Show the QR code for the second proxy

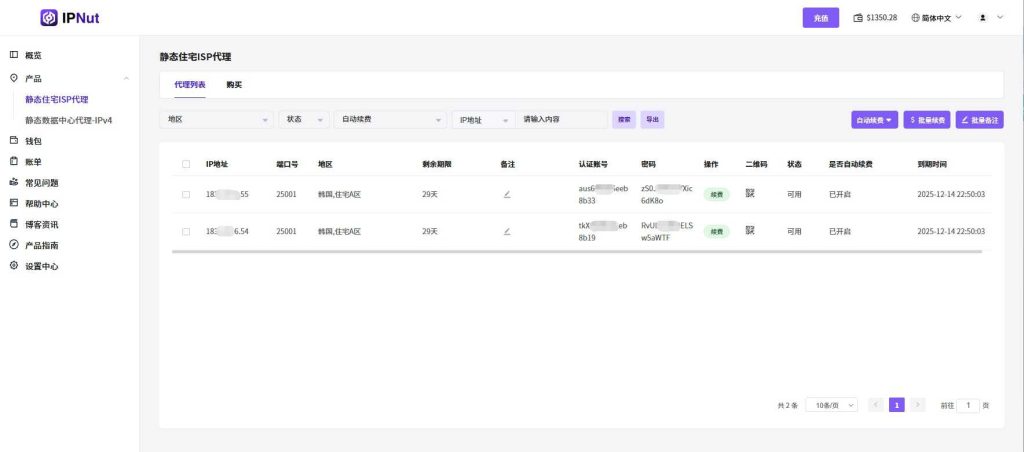750,230
